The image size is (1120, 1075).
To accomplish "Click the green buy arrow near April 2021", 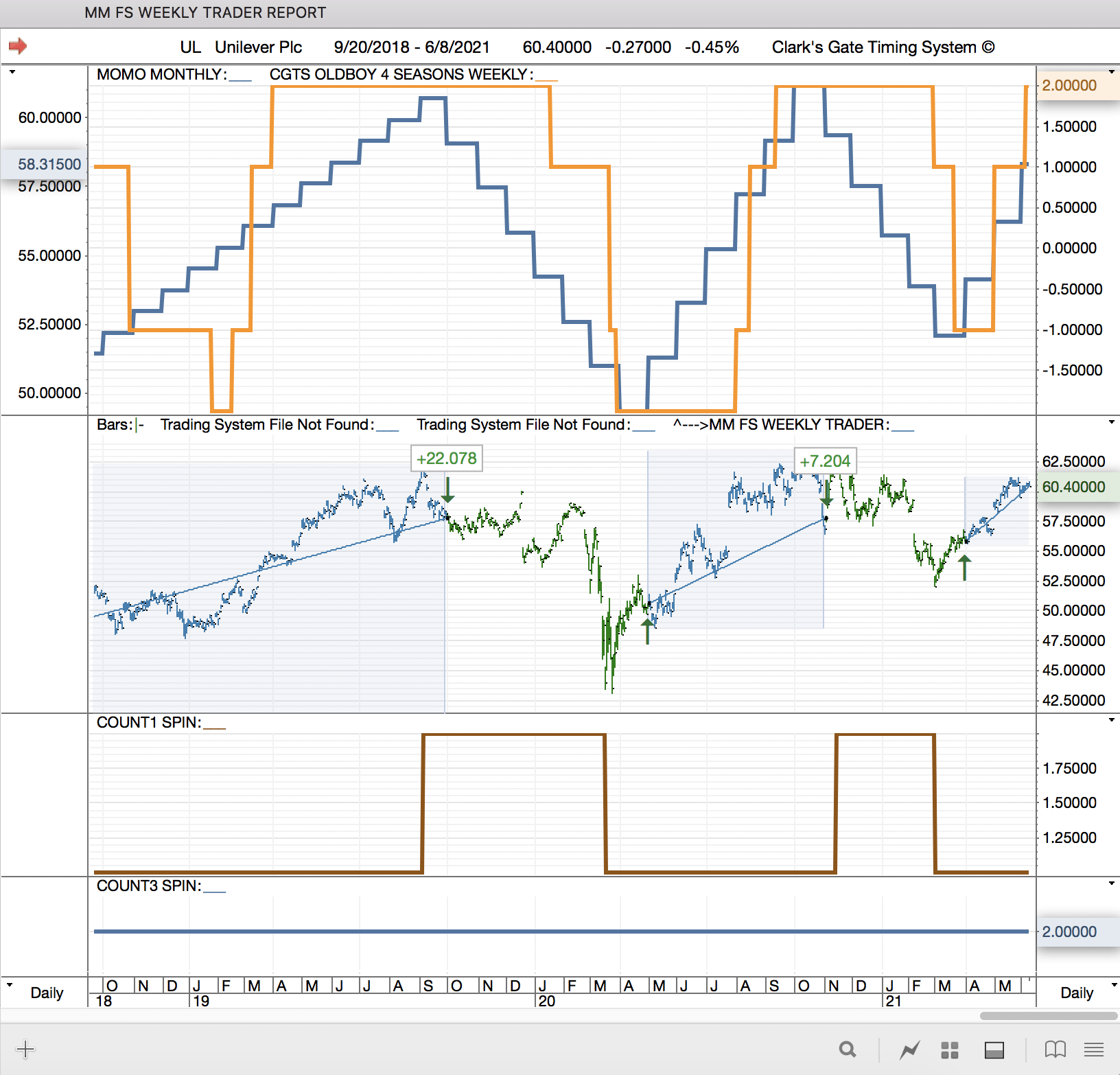I will [x=965, y=567].
